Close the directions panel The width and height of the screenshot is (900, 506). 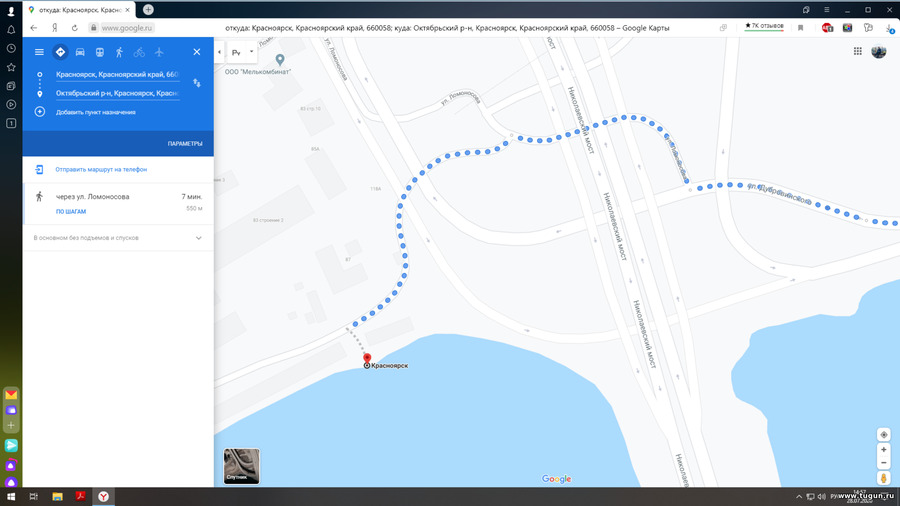tap(197, 52)
